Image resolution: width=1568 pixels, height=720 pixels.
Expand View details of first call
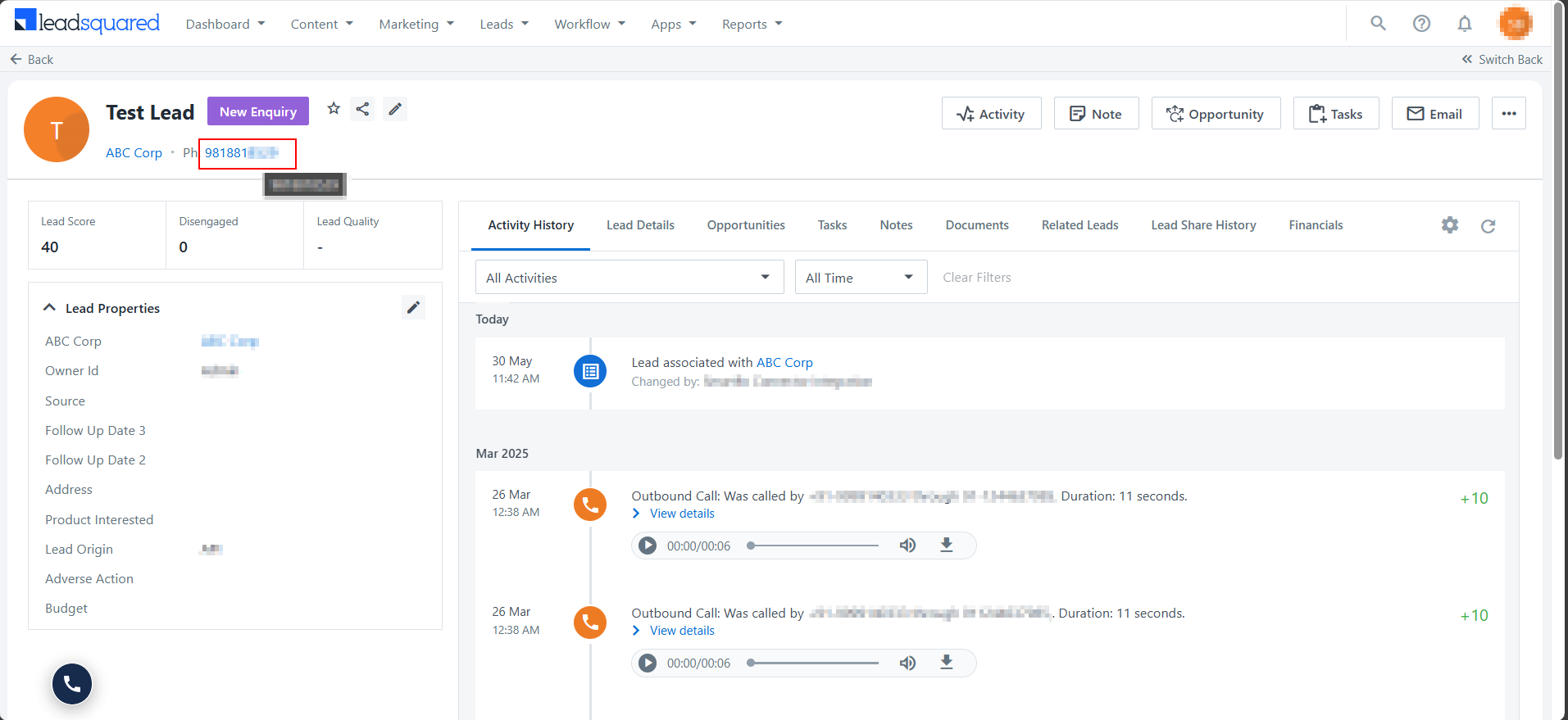point(673,514)
